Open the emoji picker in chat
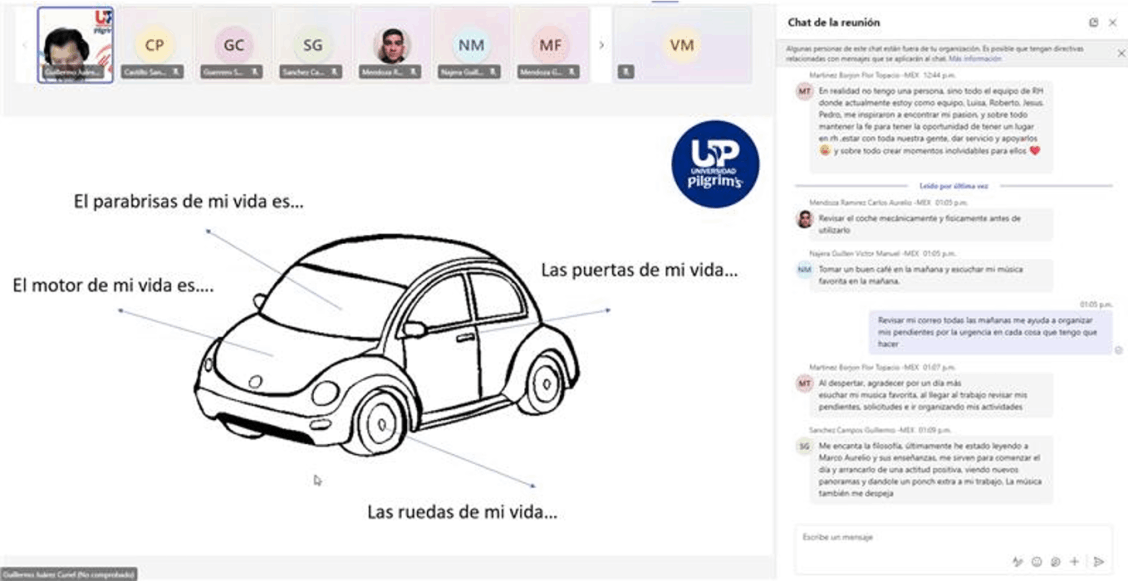1128x581 pixels. [x=1037, y=562]
